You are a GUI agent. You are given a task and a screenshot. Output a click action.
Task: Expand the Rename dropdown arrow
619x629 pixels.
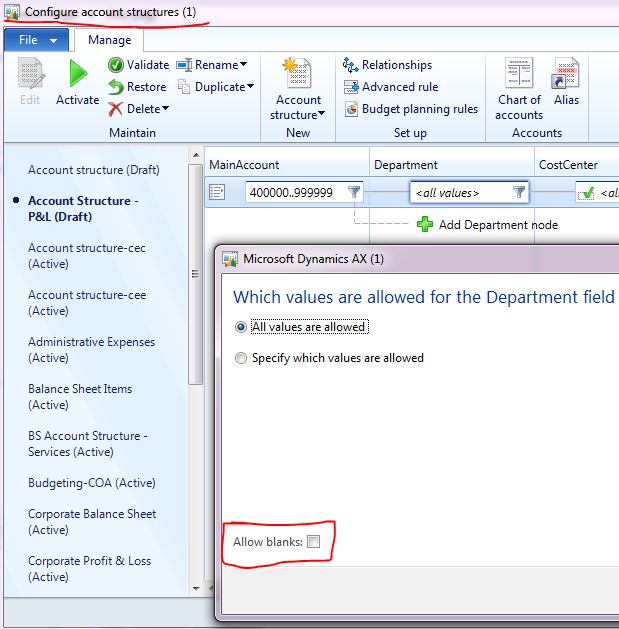243,64
